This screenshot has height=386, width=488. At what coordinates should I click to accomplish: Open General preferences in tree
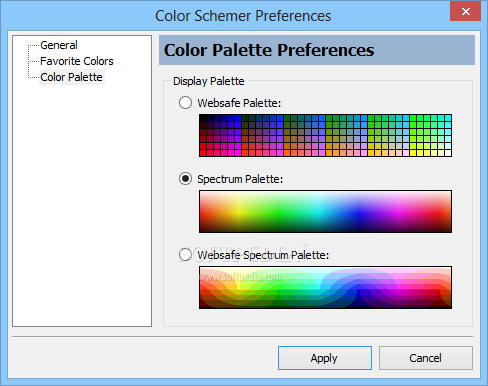coord(59,45)
